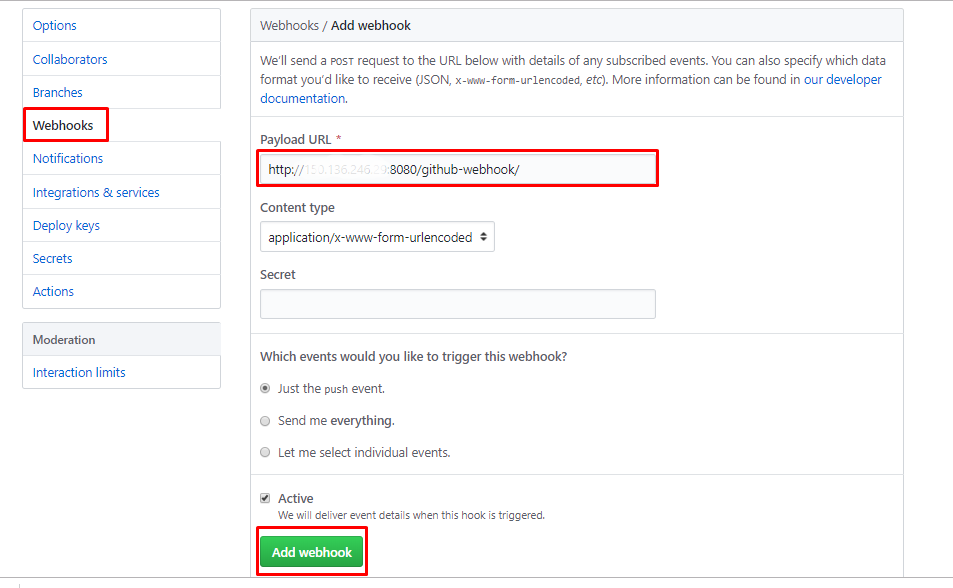Open the Collaborators settings
953x588 pixels.
click(x=69, y=58)
